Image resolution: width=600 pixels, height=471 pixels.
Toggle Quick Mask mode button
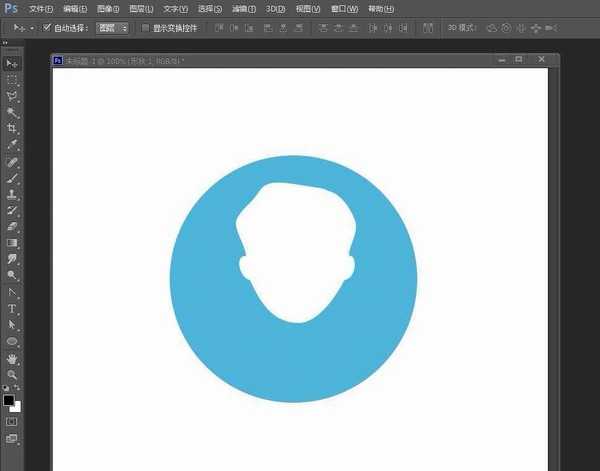pyautogui.click(x=12, y=422)
